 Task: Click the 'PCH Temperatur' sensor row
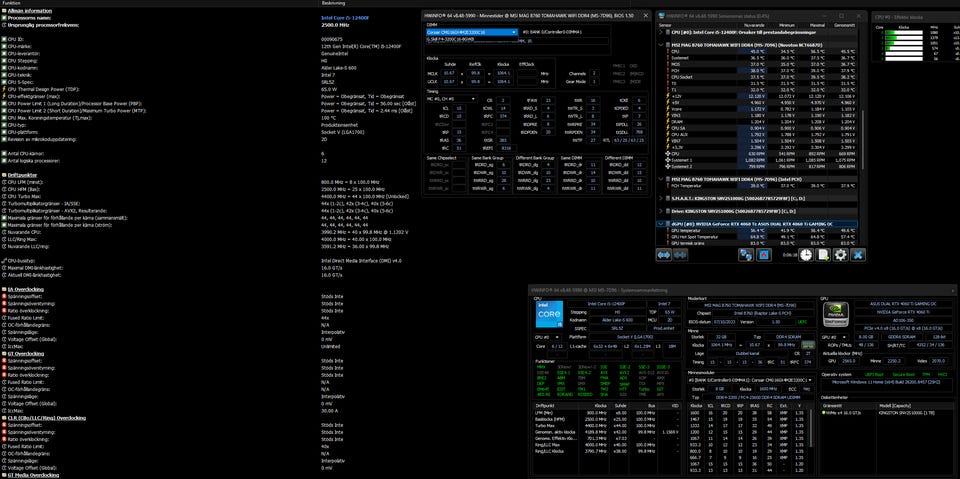[x=759, y=186]
